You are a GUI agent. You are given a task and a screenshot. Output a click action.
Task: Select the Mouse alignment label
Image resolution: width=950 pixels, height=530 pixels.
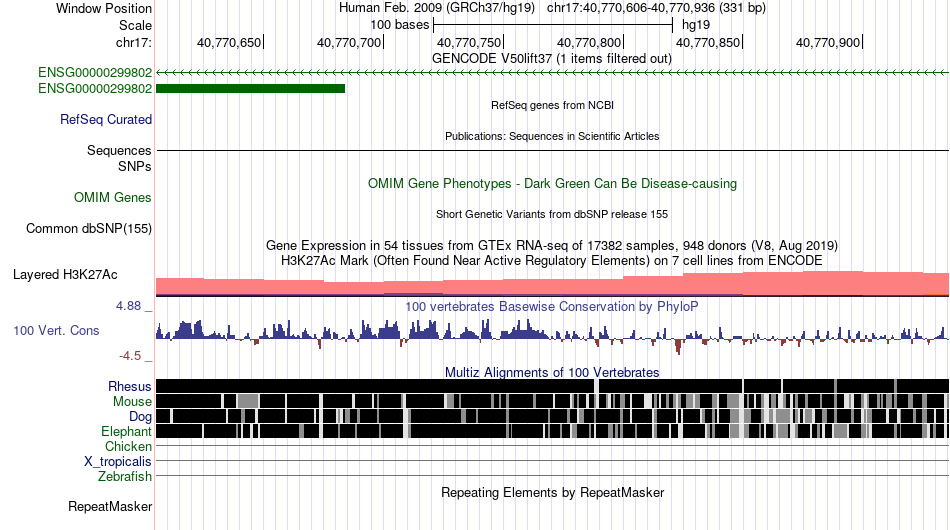coord(132,402)
